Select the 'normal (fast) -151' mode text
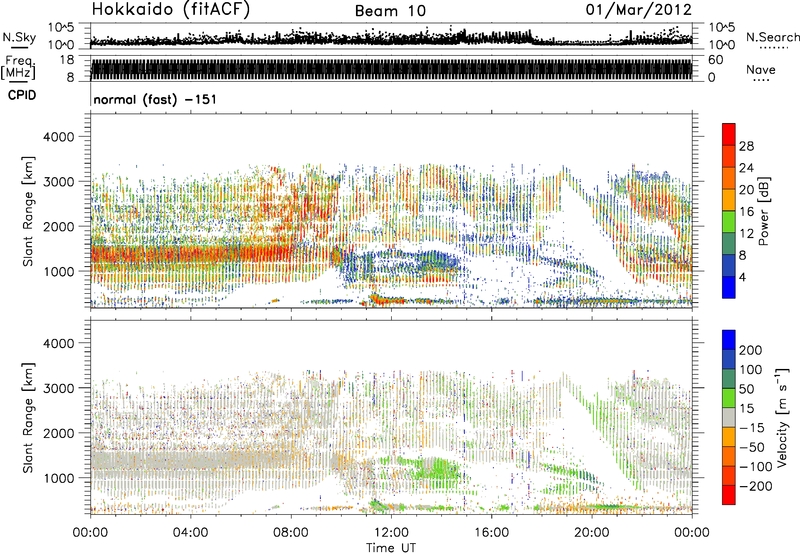 (x=155, y=99)
